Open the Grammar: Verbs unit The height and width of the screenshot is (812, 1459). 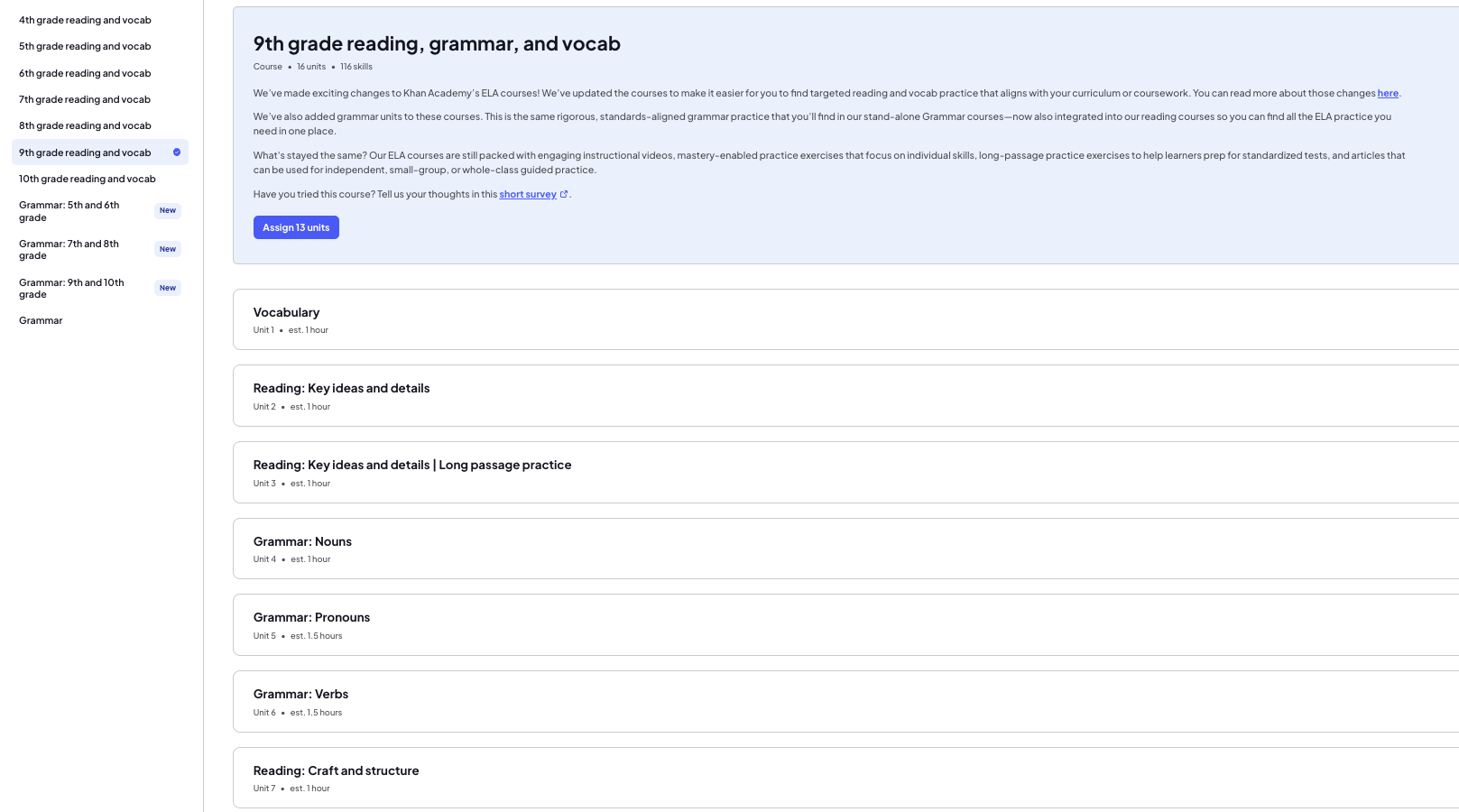[x=845, y=701]
